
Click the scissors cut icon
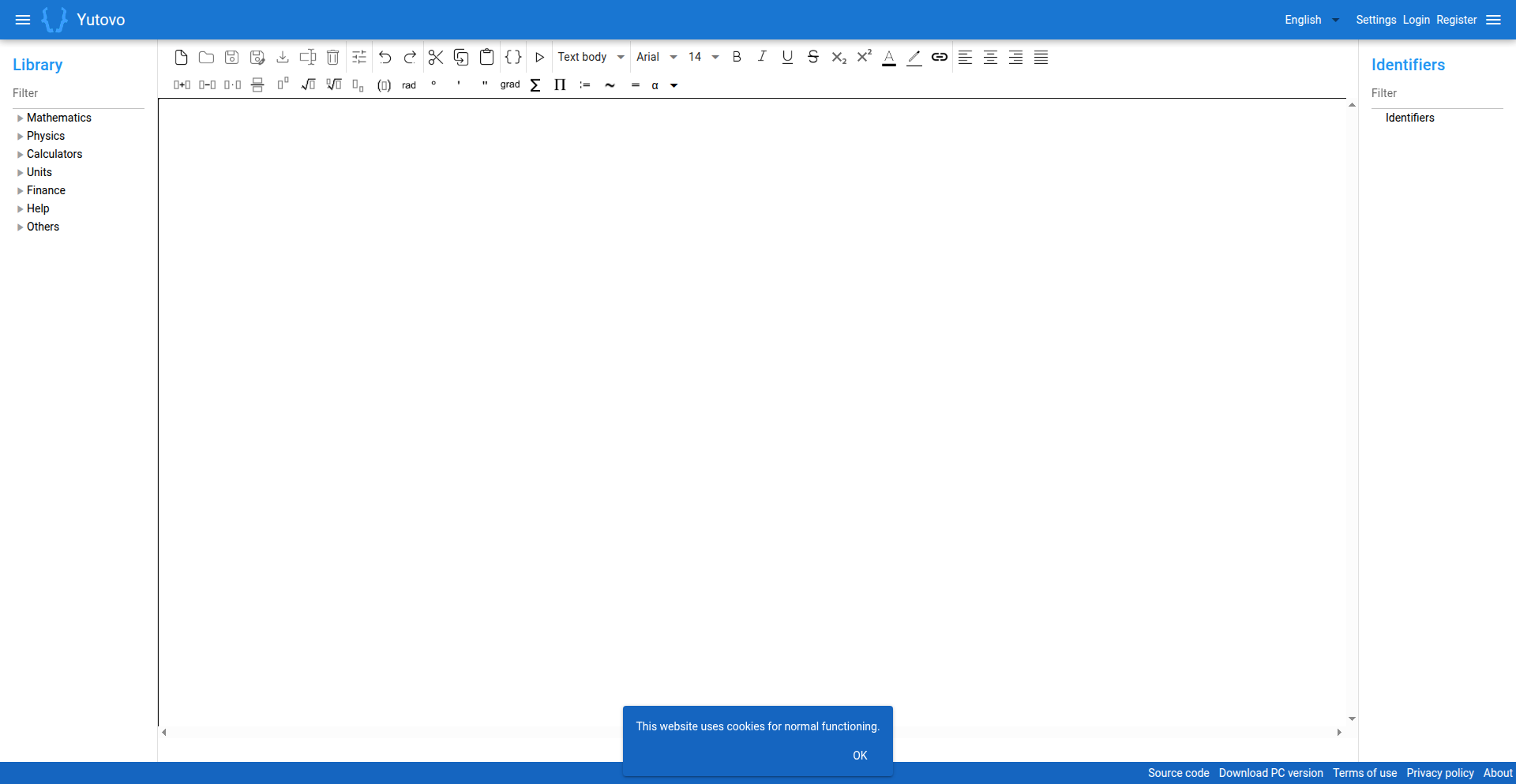click(436, 57)
